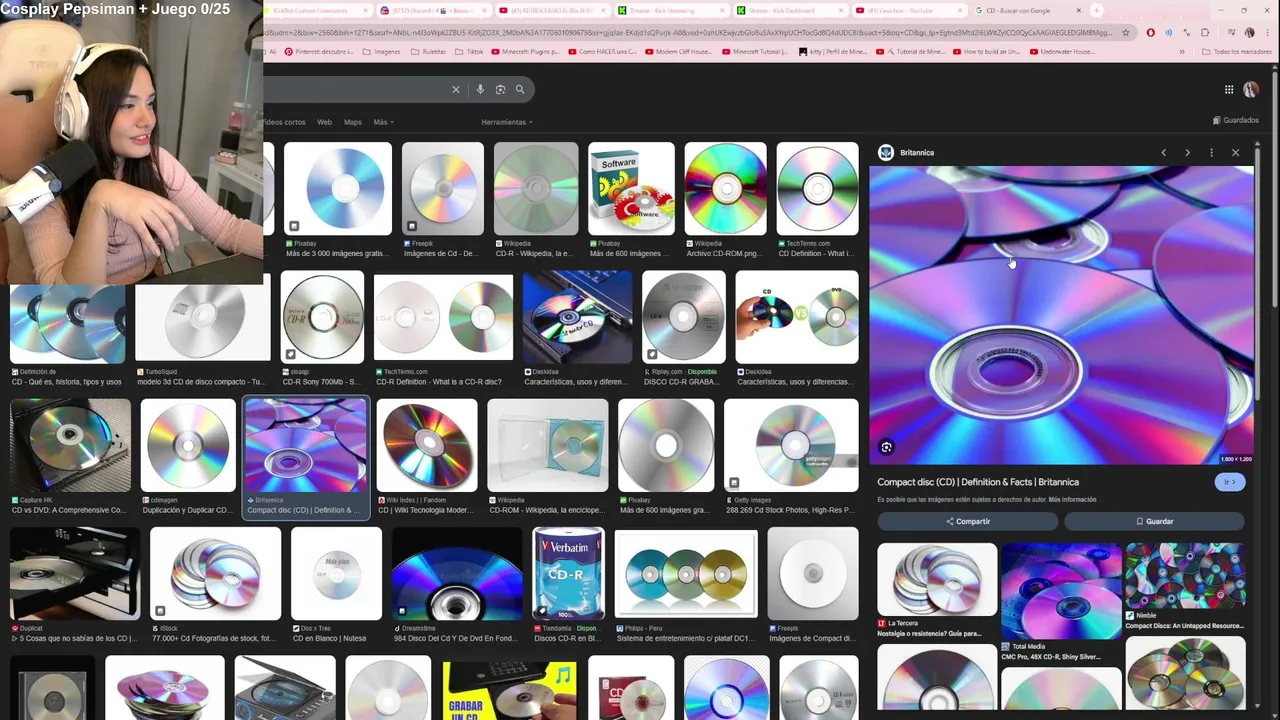Select Getty Images Cd Stock Photos thumbnail
The width and height of the screenshot is (1280, 720).
(x=791, y=446)
